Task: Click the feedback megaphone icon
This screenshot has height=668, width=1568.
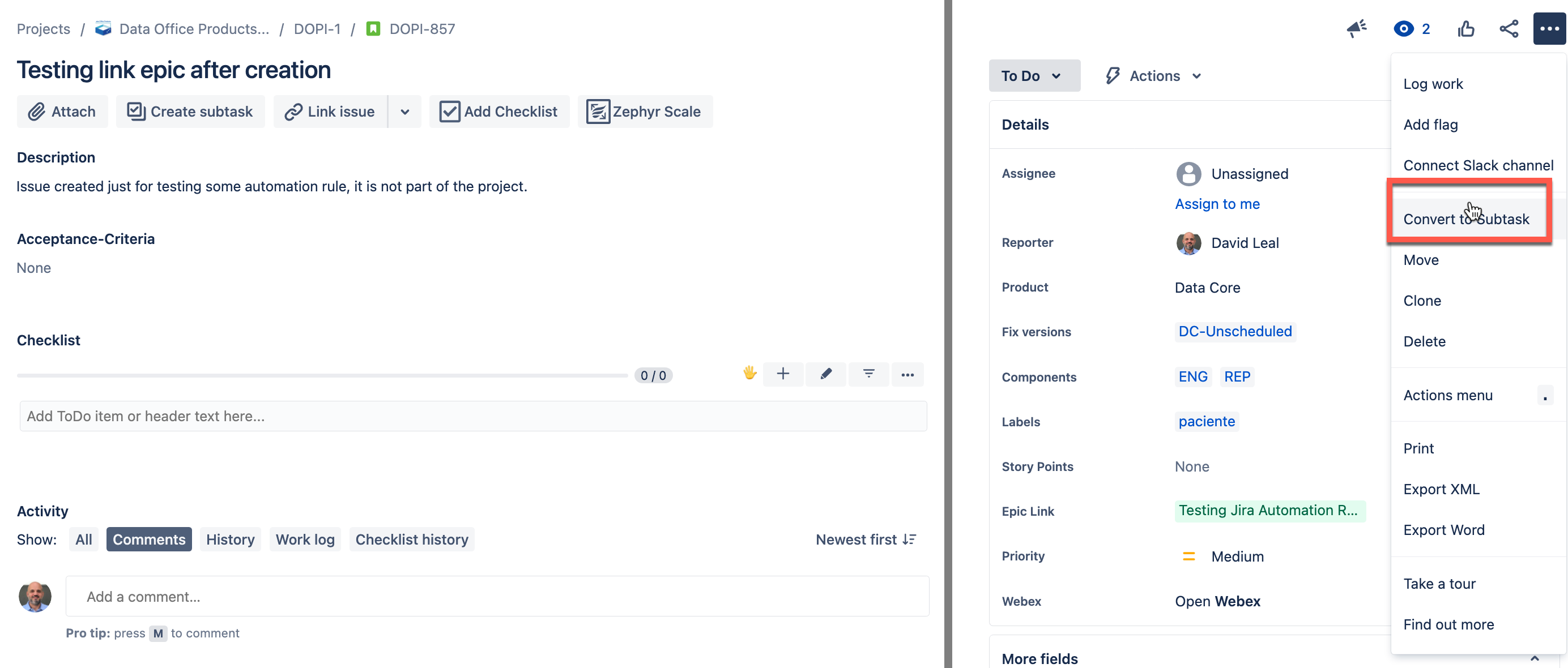Action: 1356,29
